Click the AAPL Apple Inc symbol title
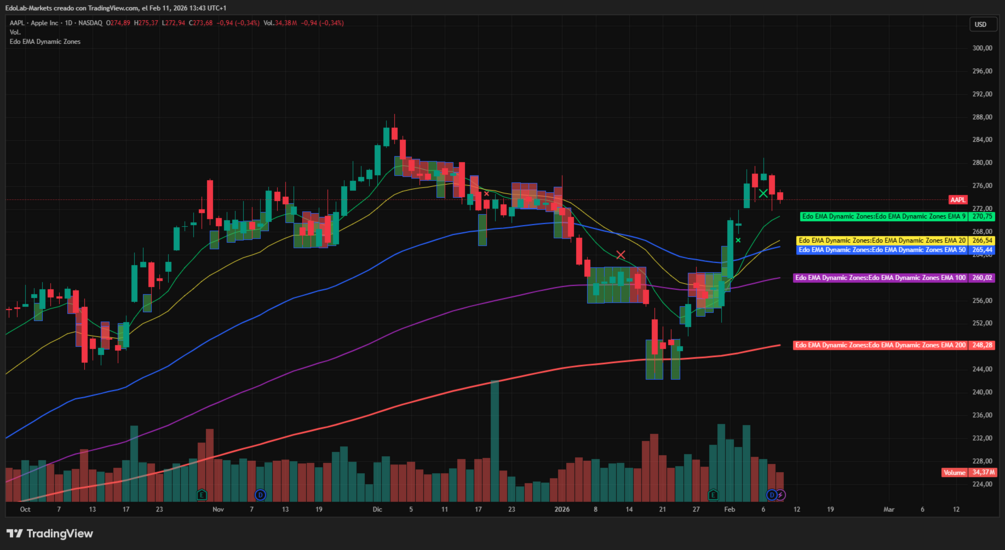1005x550 pixels. click(x=56, y=23)
